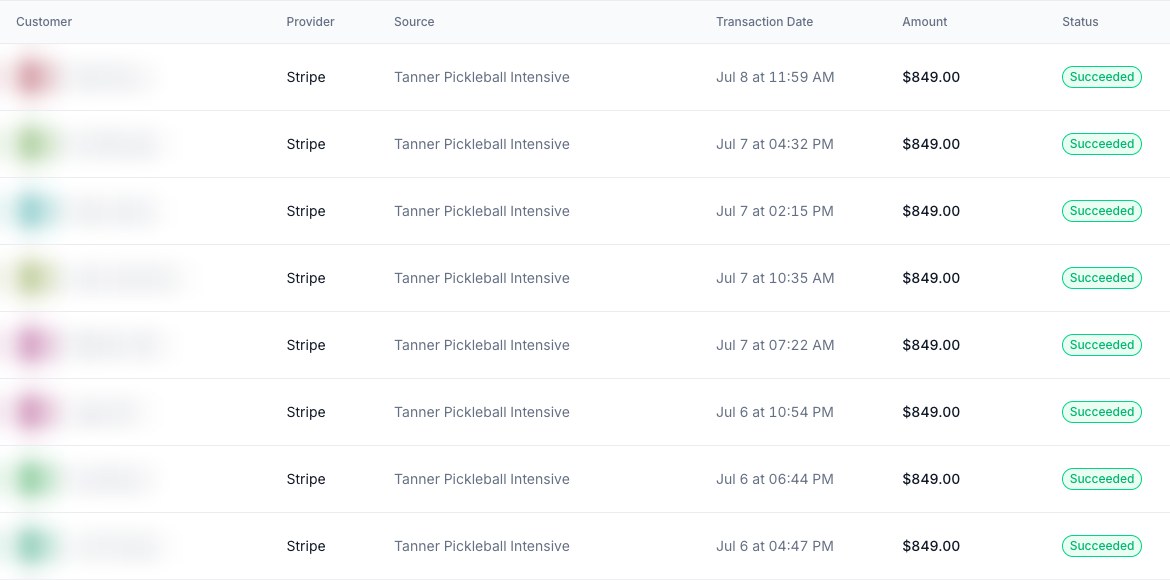Screen dimensions: 1170x580
Task: Open Tanner Pickleball Intensive source, Jul 7 07:22 AM
Action: pyautogui.click(x=481, y=345)
